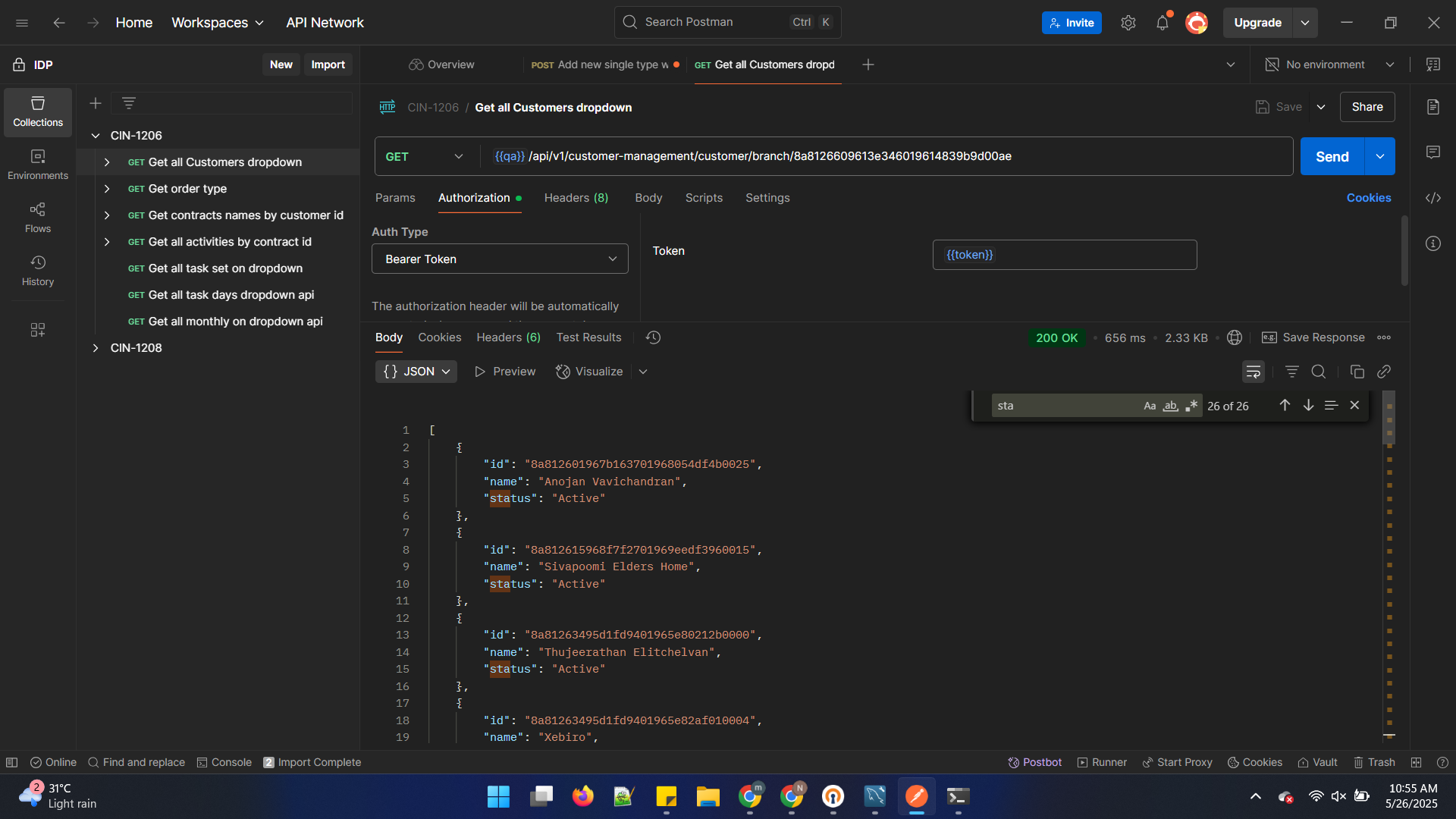Switch to the Params tab
1456x819 pixels.
point(395,198)
